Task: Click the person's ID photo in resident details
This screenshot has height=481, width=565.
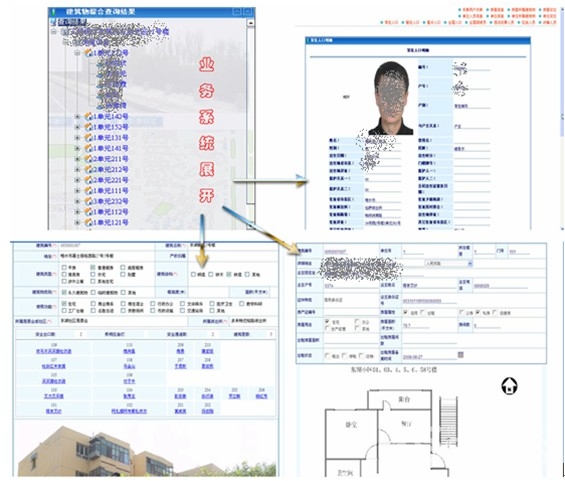Action: (x=391, y=98)
